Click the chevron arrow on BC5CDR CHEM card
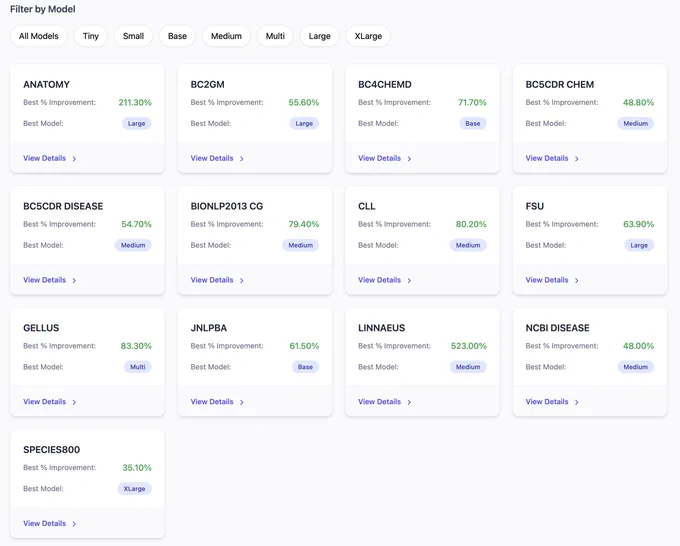 (x=576, y=159)
